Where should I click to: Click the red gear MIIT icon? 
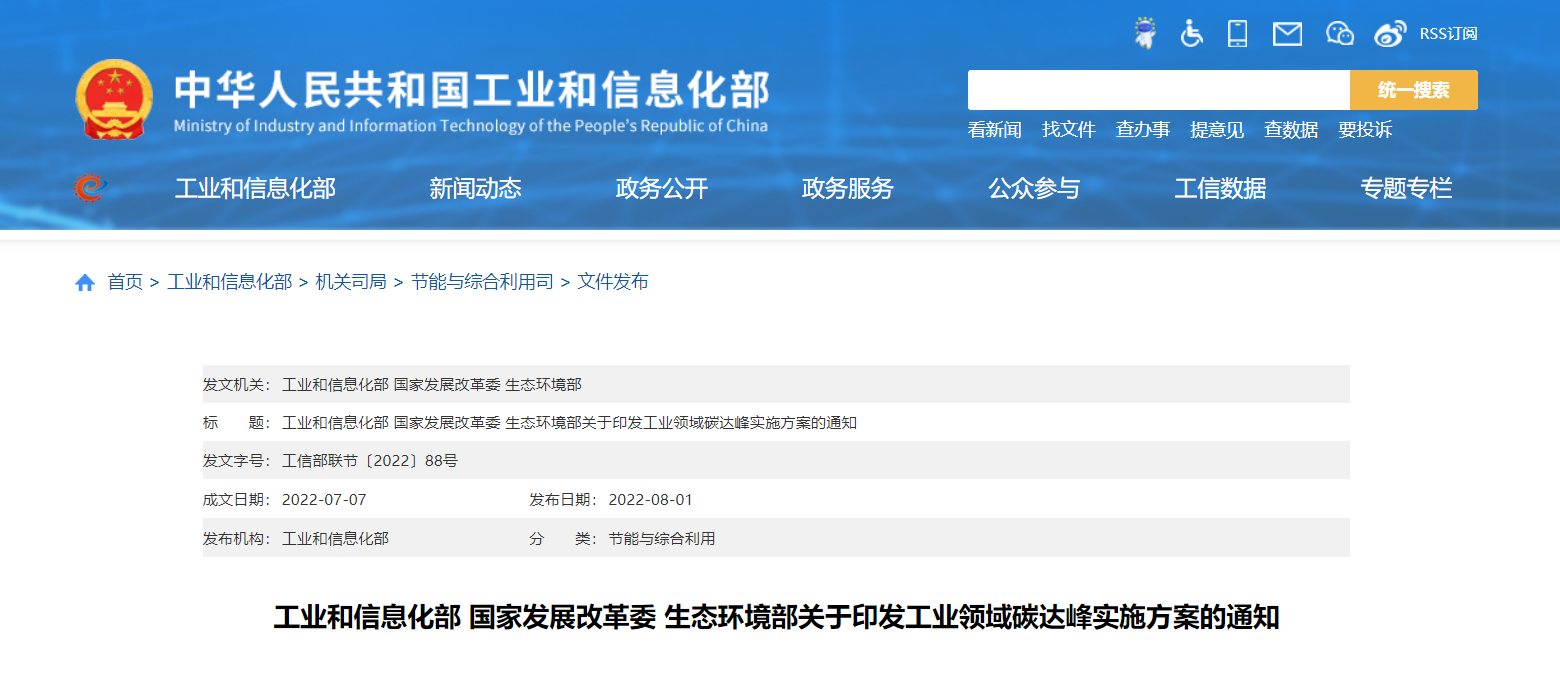(x=89, y=188)
